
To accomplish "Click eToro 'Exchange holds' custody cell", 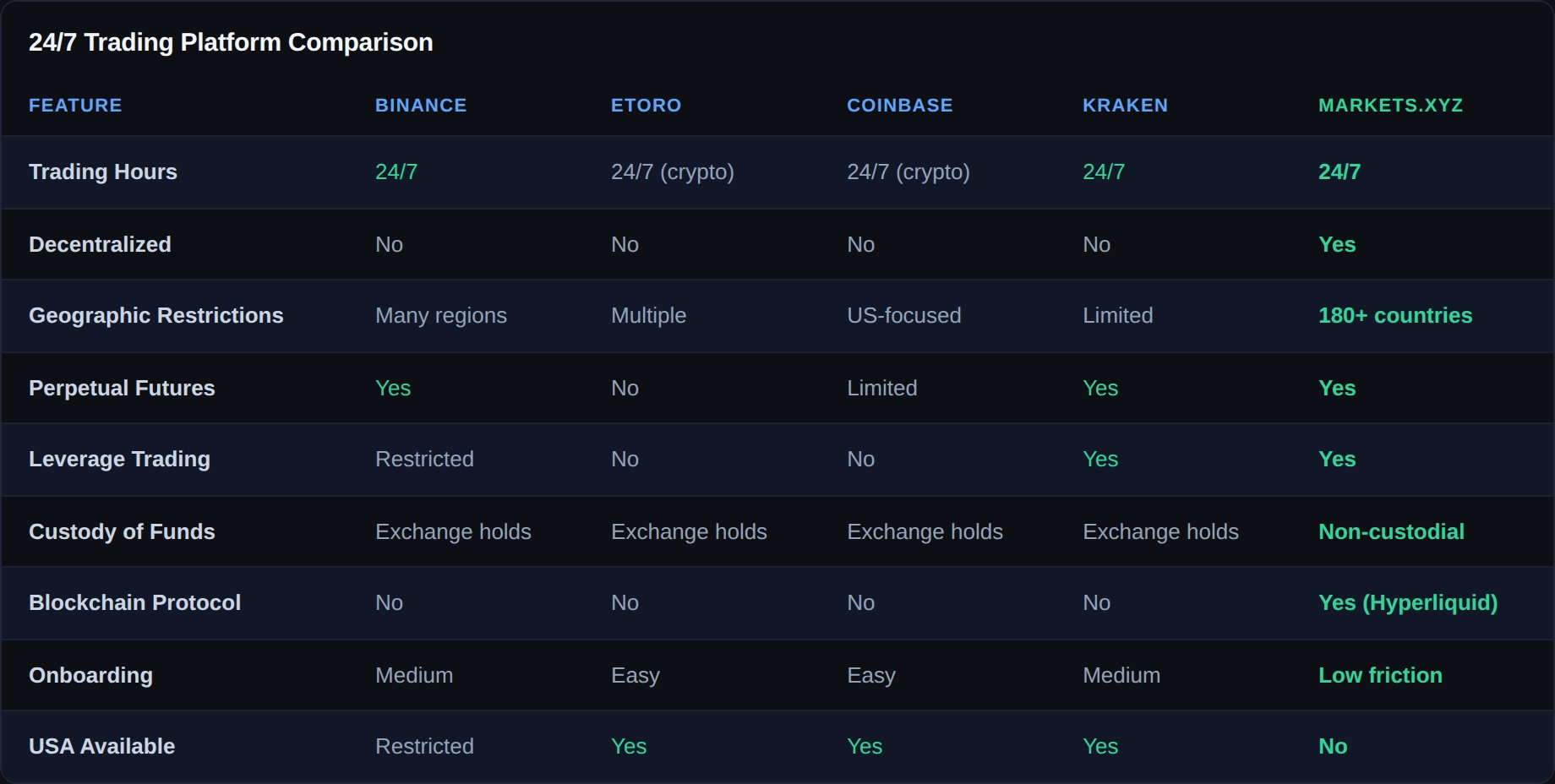I will click(x=689, y=531).
